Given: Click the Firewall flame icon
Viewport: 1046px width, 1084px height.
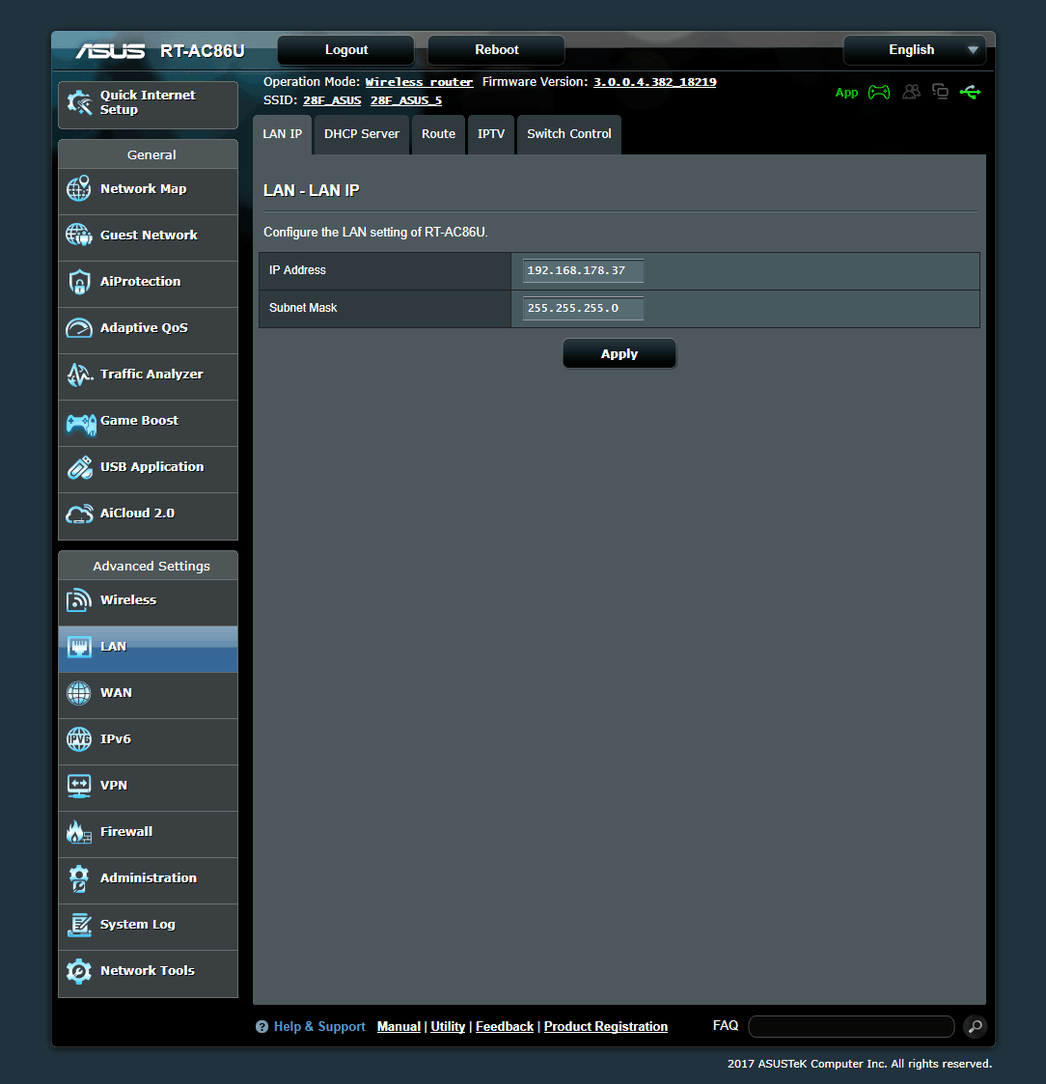Looking at the screenshot, I should pyautogui.click(x=79, y=832).
